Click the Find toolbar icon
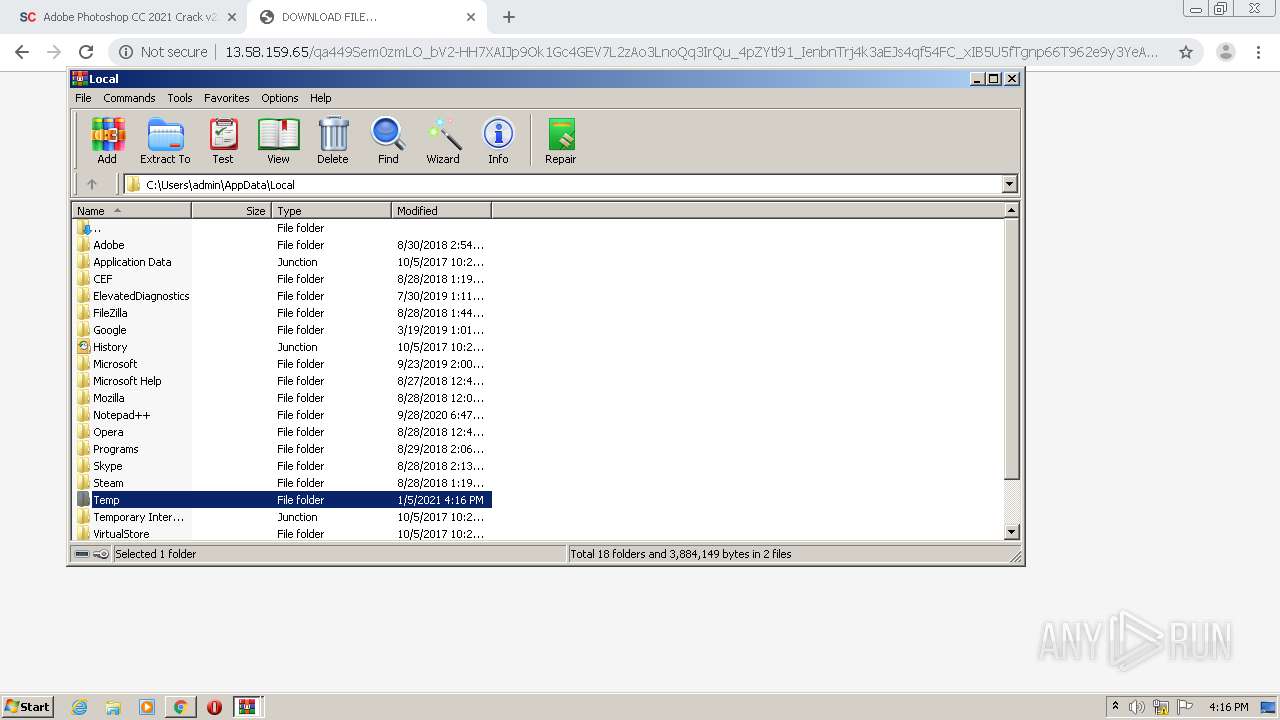1280x720 pixels. pos(388,140)
